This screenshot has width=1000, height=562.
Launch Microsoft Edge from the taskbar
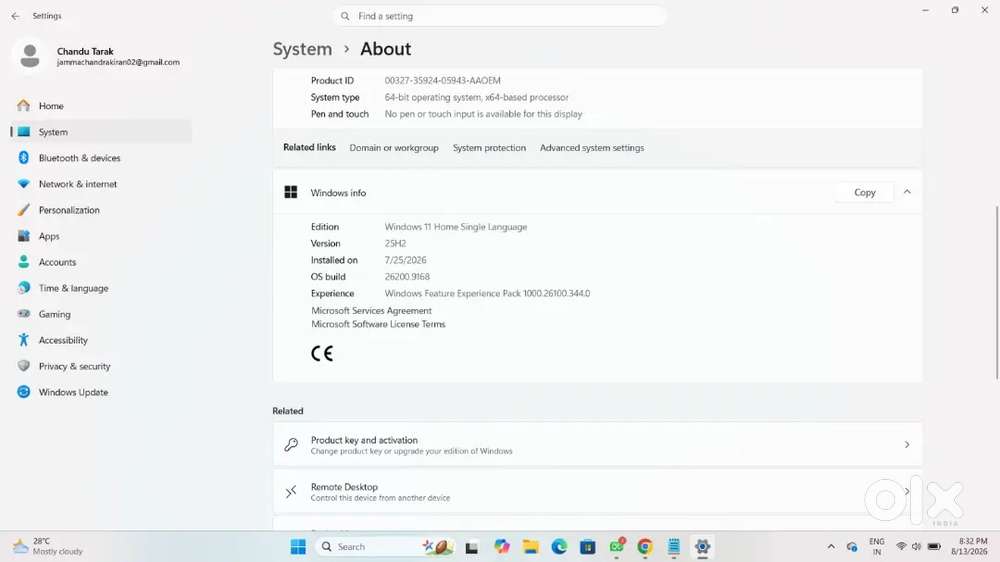pos(559,547)
